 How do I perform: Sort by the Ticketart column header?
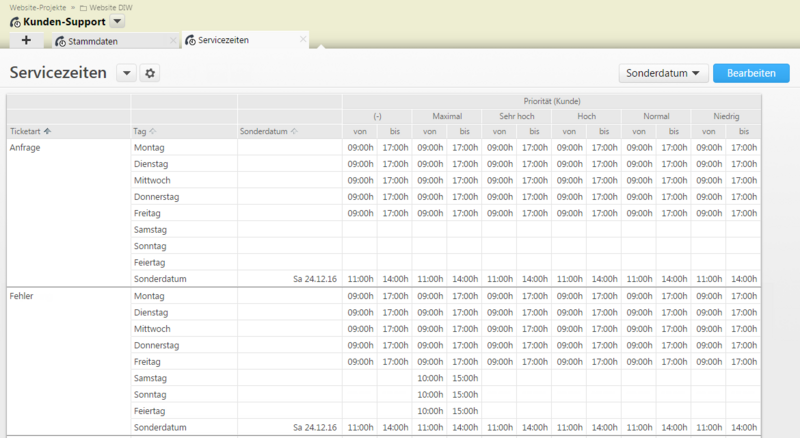(68, 131)
